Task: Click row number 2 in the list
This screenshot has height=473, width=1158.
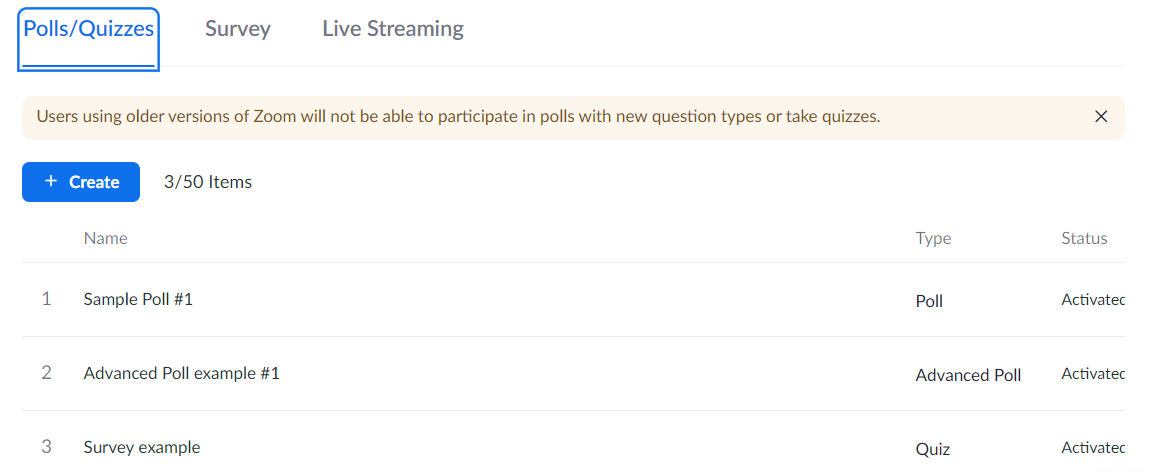Action: coord(46,373)
